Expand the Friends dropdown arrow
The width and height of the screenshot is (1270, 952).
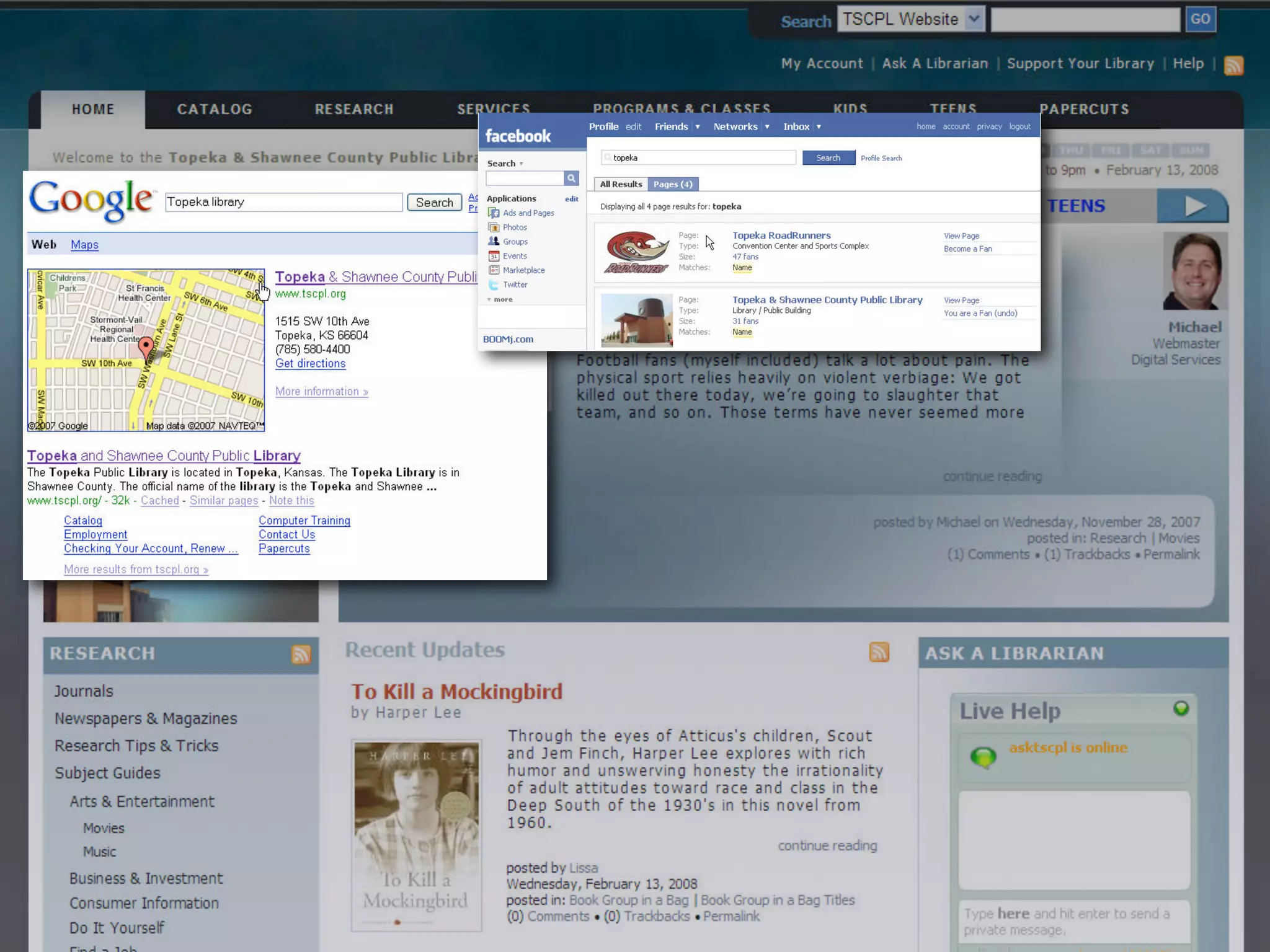click(698, 127)
